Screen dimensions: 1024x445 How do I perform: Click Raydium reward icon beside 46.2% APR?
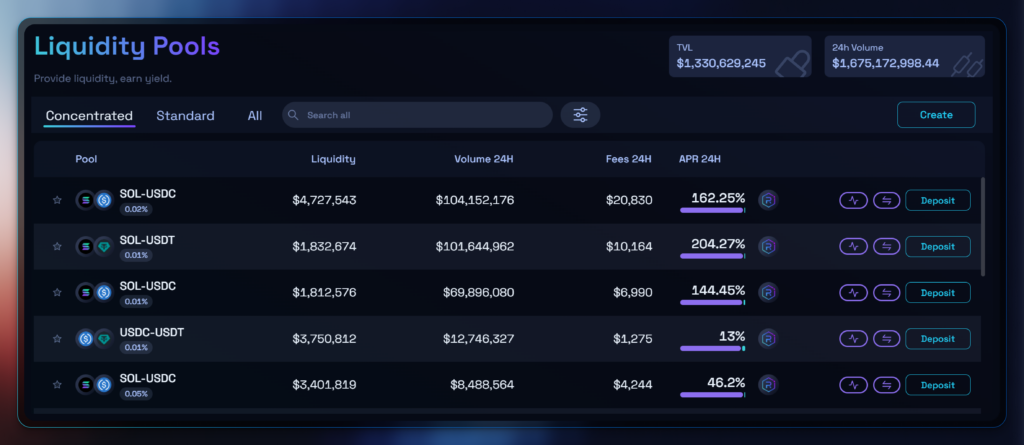tap(768, 384)
